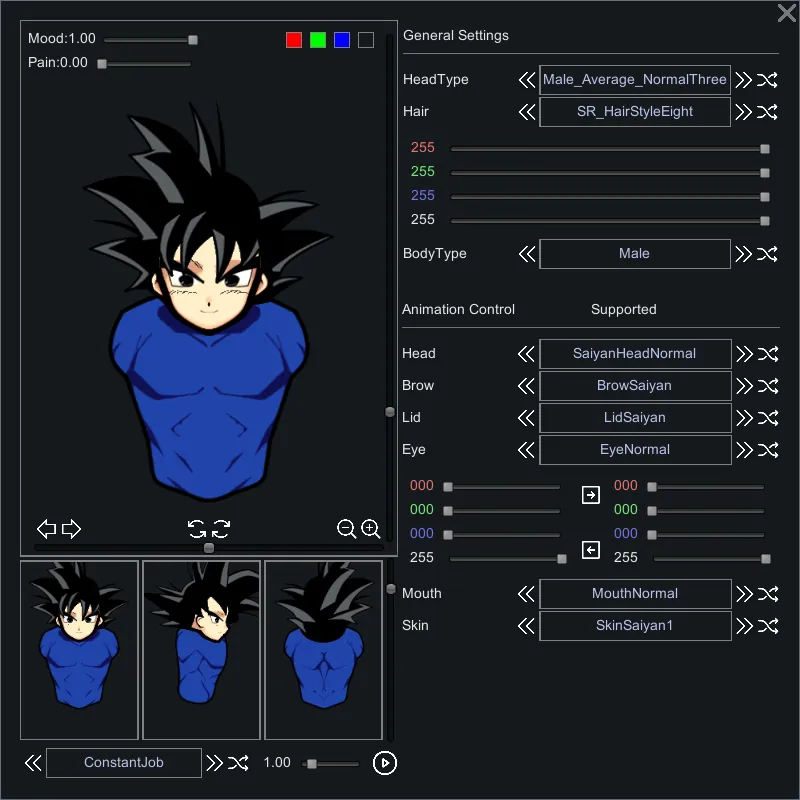Copy right eye color to left

tap(590, 550)
